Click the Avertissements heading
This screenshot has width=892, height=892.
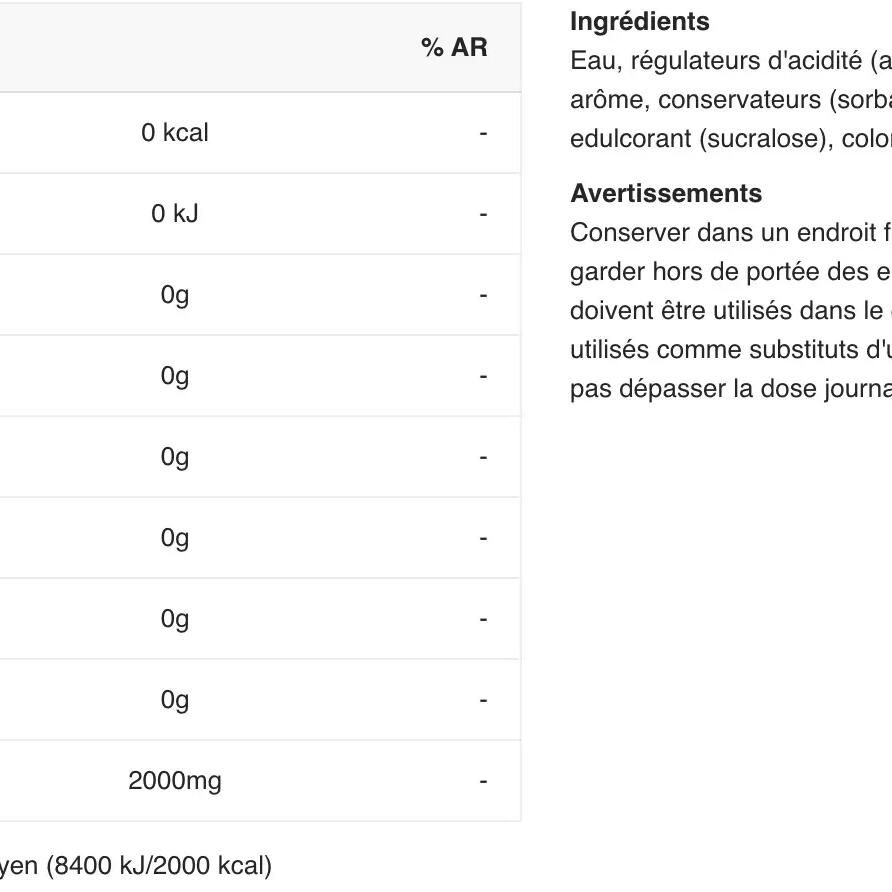click(x=666, y=193)
